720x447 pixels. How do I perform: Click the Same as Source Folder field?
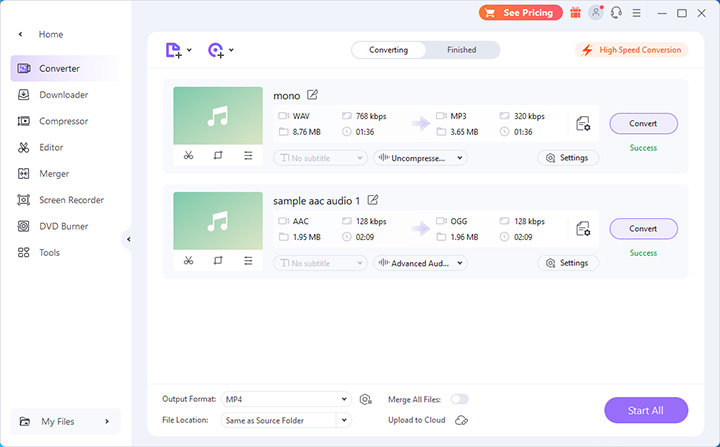tap(279, 420)
